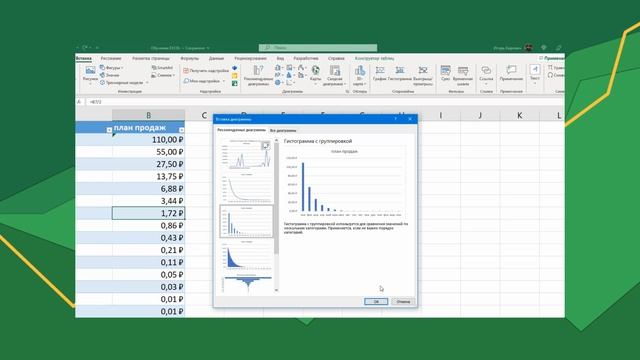Select second smooth curve chart thumbnail
Image resolution: width=640 pixels, height=360 pixels.
(246, 188)
